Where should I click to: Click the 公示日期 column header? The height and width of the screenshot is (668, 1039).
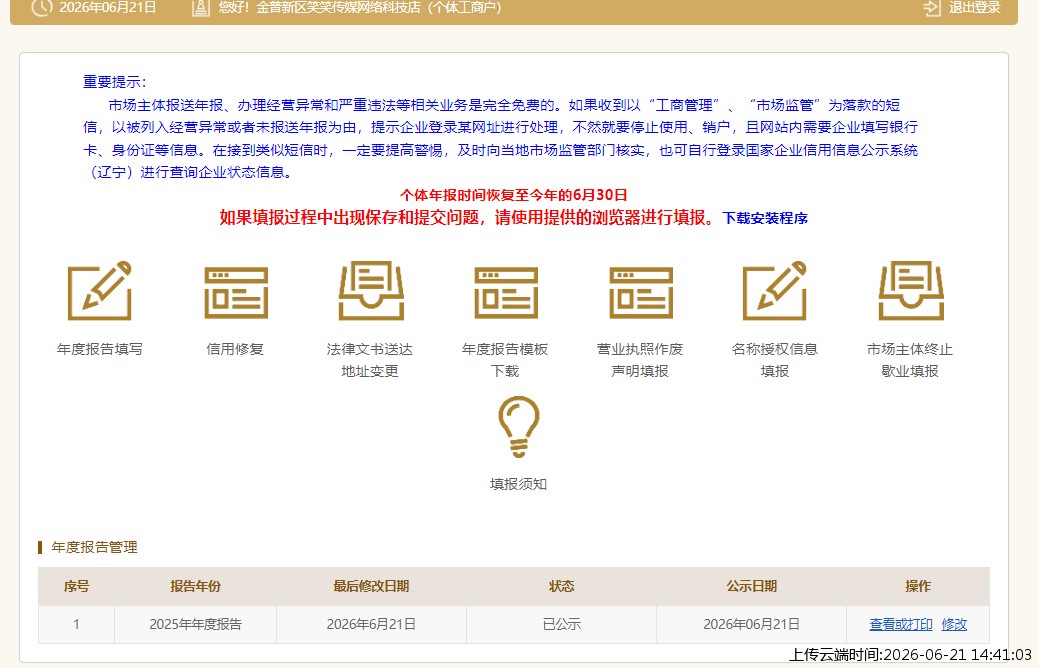coord(751,586)
